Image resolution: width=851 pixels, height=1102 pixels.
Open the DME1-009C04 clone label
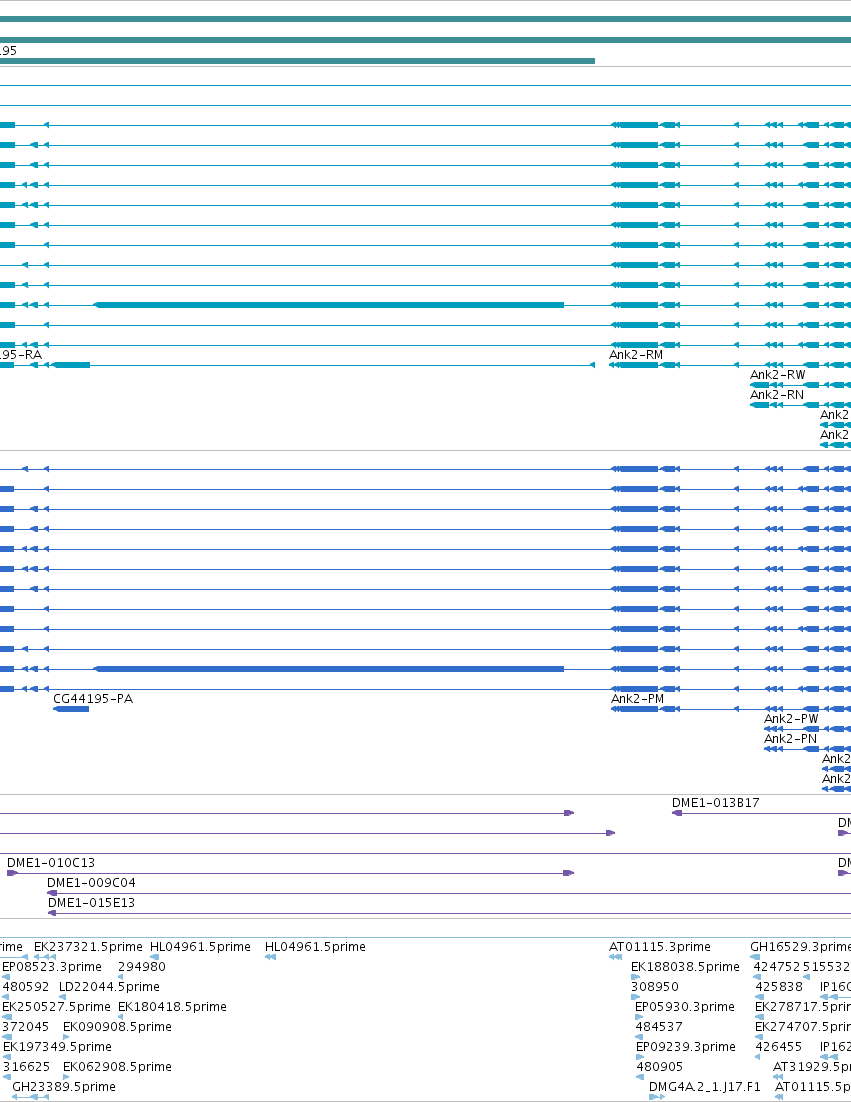tap(91, 883)
